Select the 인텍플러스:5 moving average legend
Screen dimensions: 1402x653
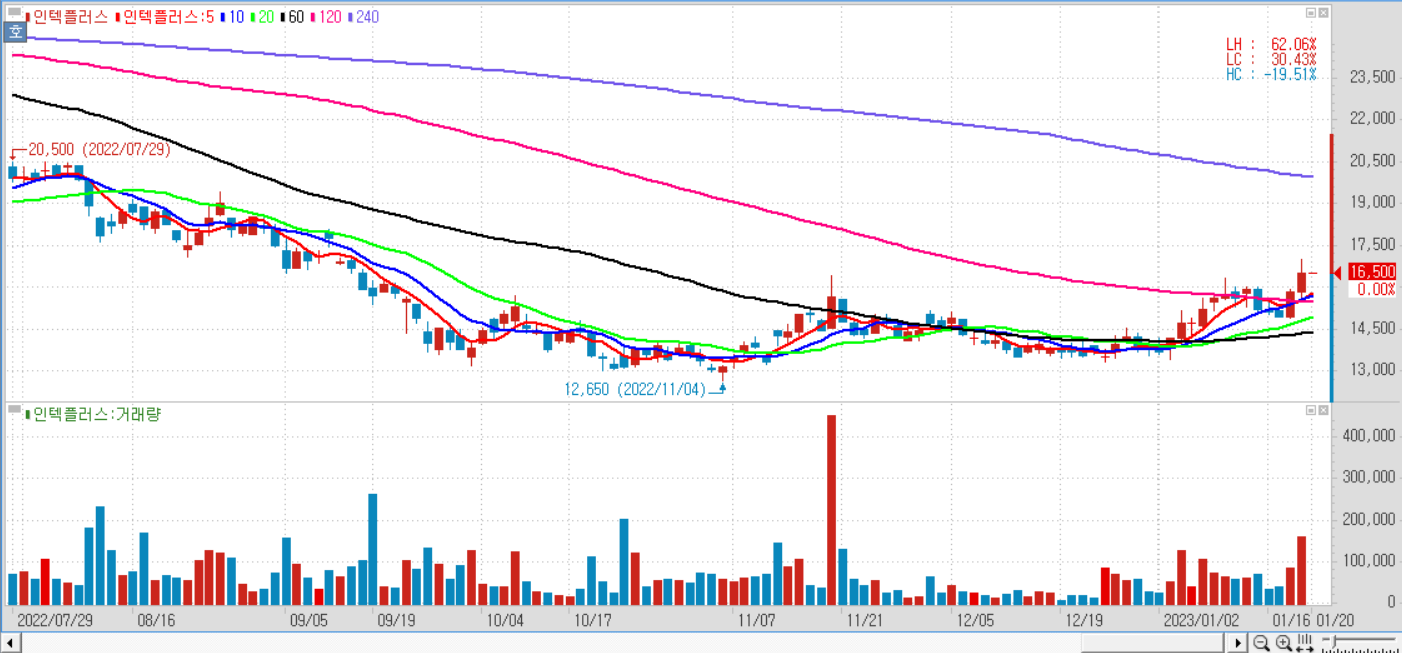click(x=166, y=17)
